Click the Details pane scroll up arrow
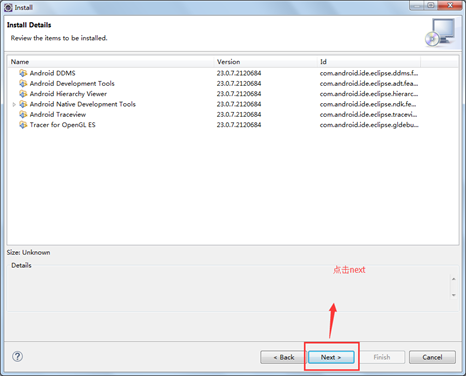This screenshot has height=376, width=466. click(453, 279)
